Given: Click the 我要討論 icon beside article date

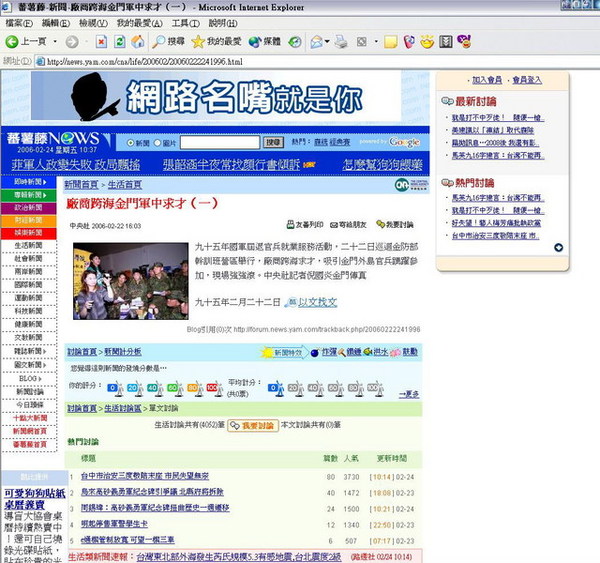Looking at the screenshot, I should pyautogui.click(x=395, y=224).
